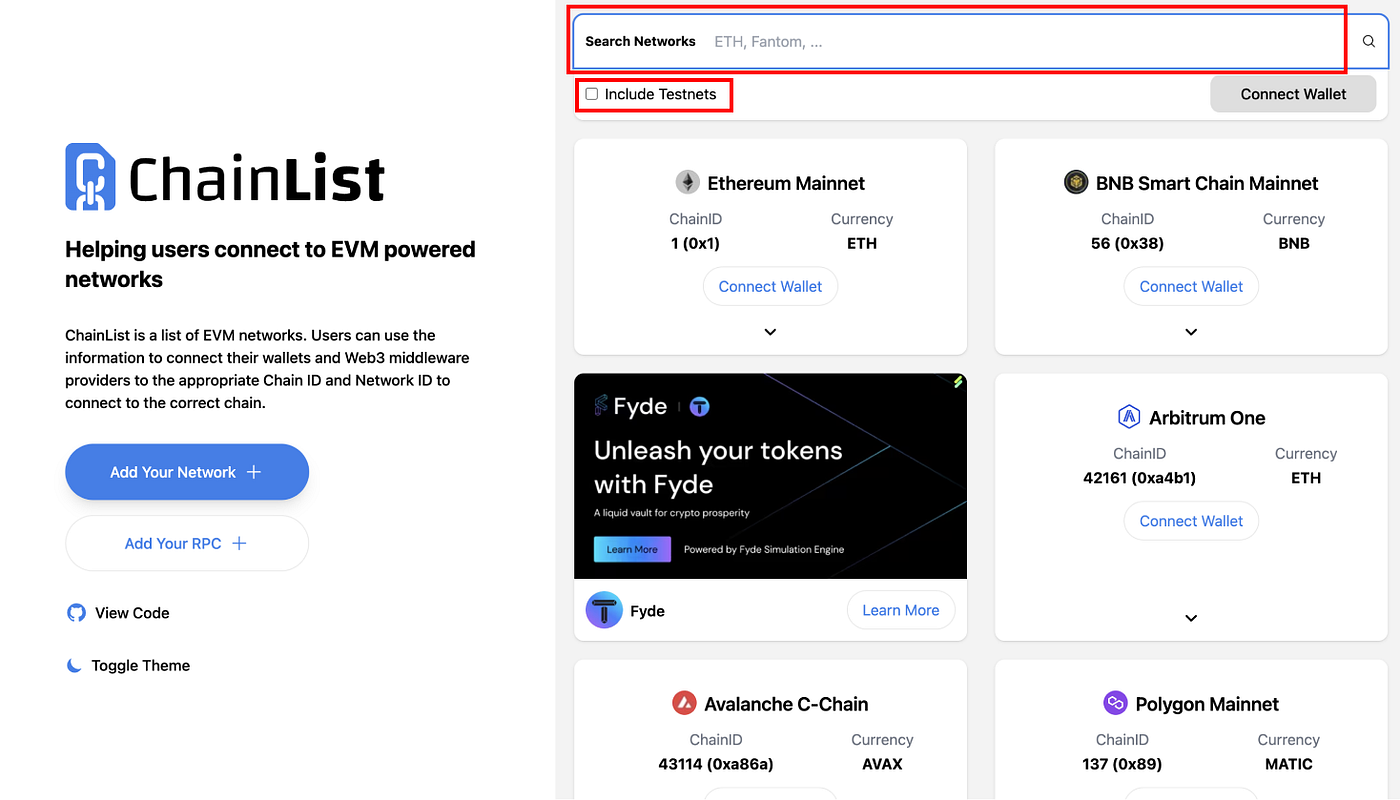Viewport: 1400px width, 800px height.
Task: Click the Toggle Theme option
Action: pos(128,665)
